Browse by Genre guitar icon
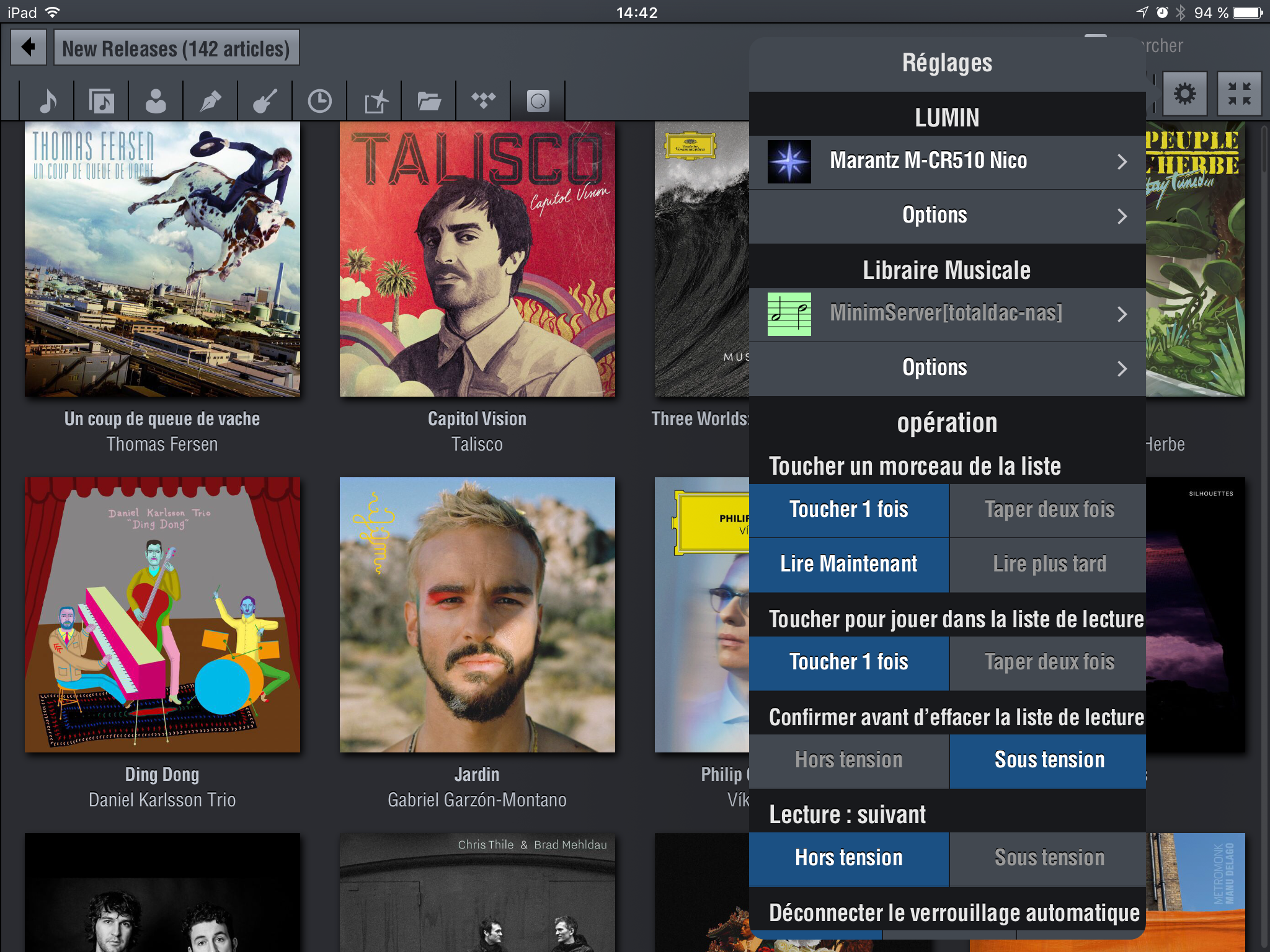1270x952 pixels. click(x=265, y=100)
